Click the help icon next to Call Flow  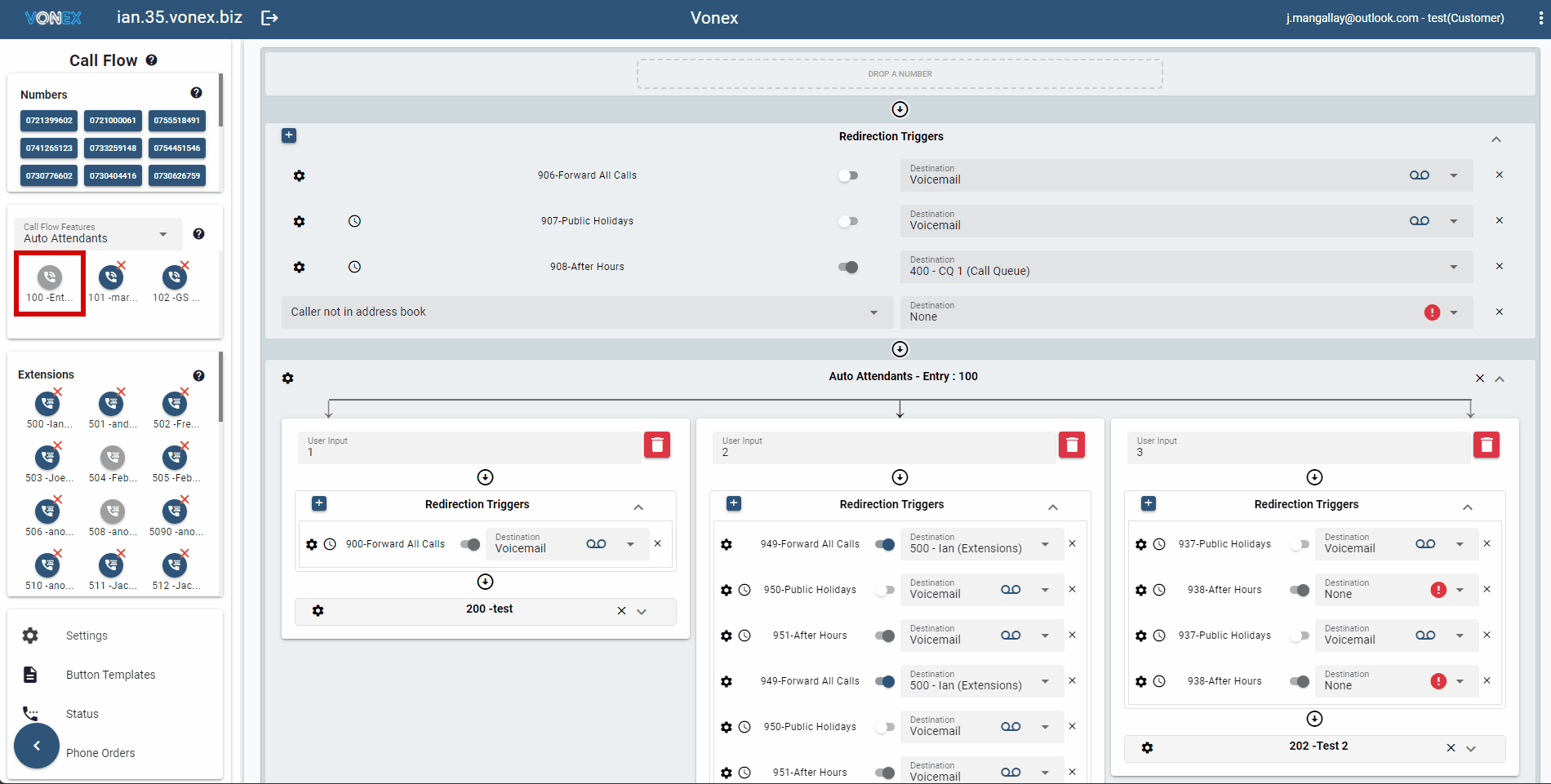tap(152, 60)
